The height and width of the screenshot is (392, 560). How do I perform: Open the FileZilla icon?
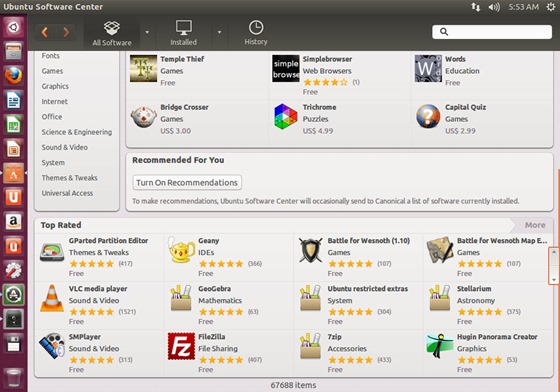tap(181, 346)
